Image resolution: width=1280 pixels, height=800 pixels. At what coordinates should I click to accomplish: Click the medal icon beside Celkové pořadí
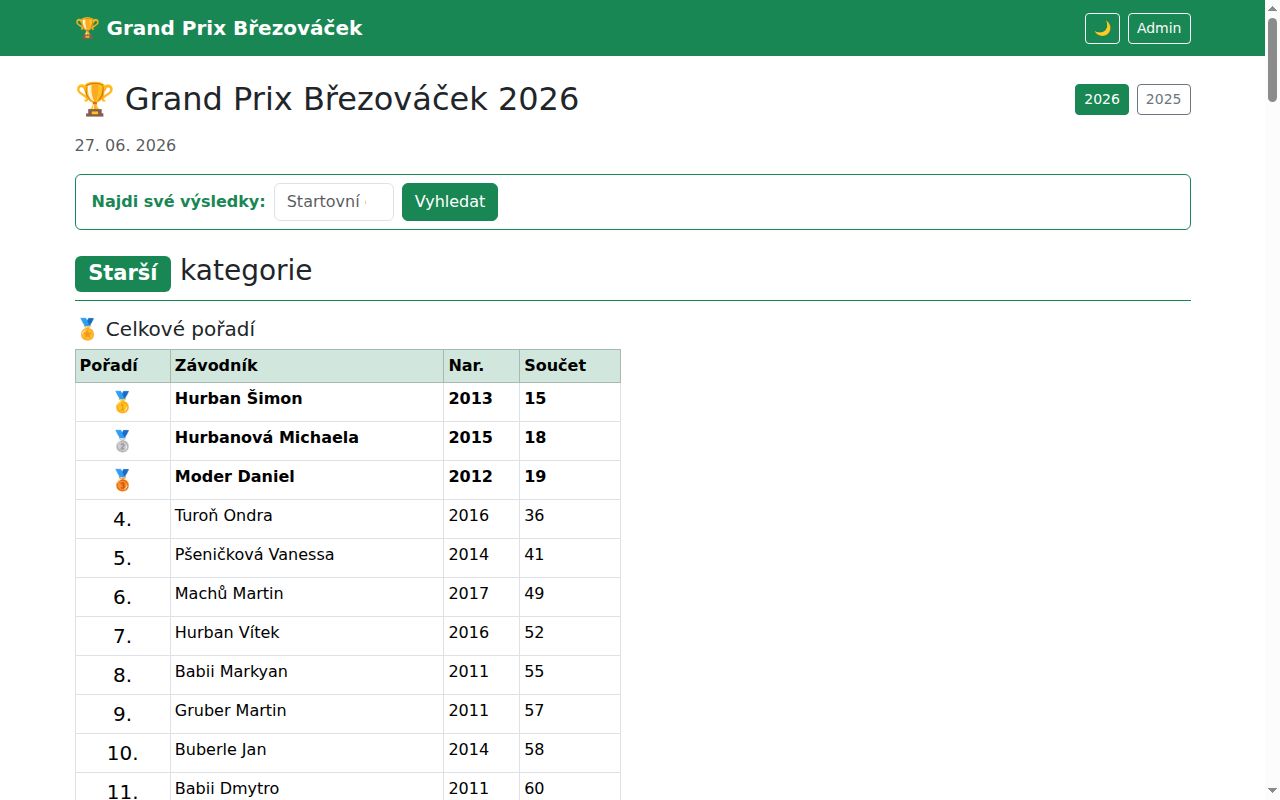(87, 329)
